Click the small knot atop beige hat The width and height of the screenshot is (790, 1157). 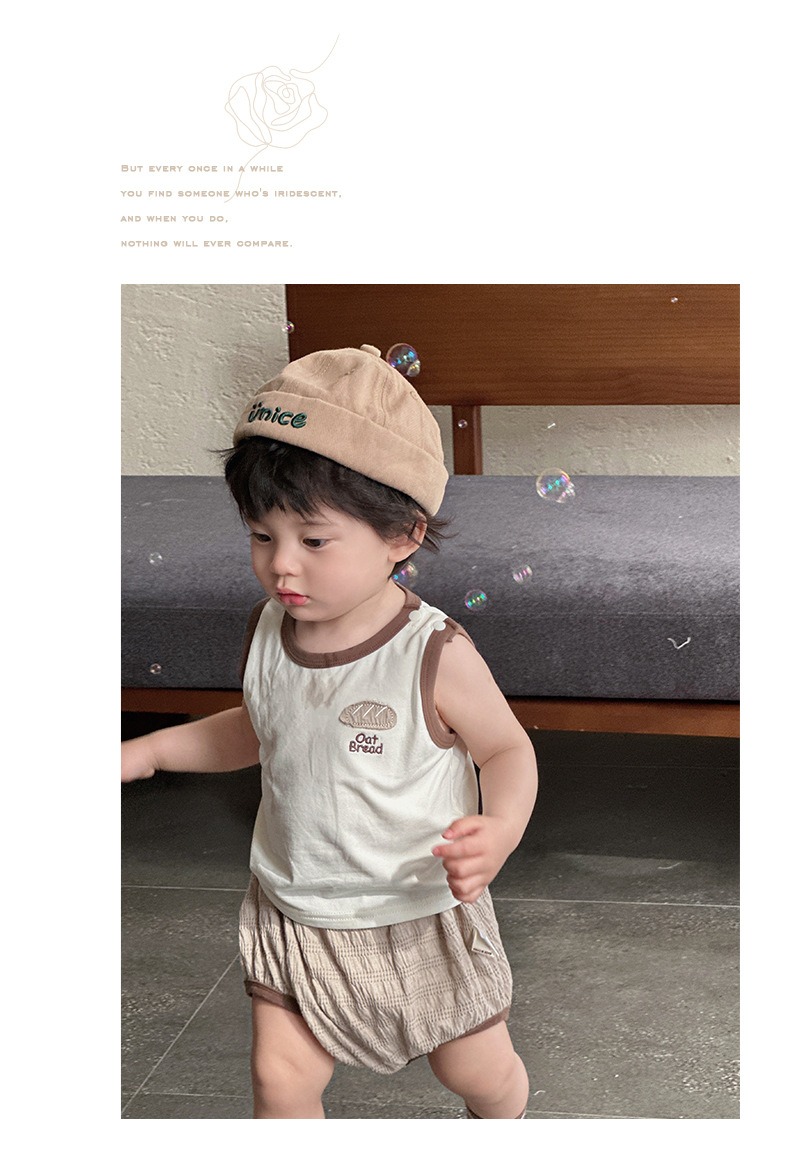point(371,350)
